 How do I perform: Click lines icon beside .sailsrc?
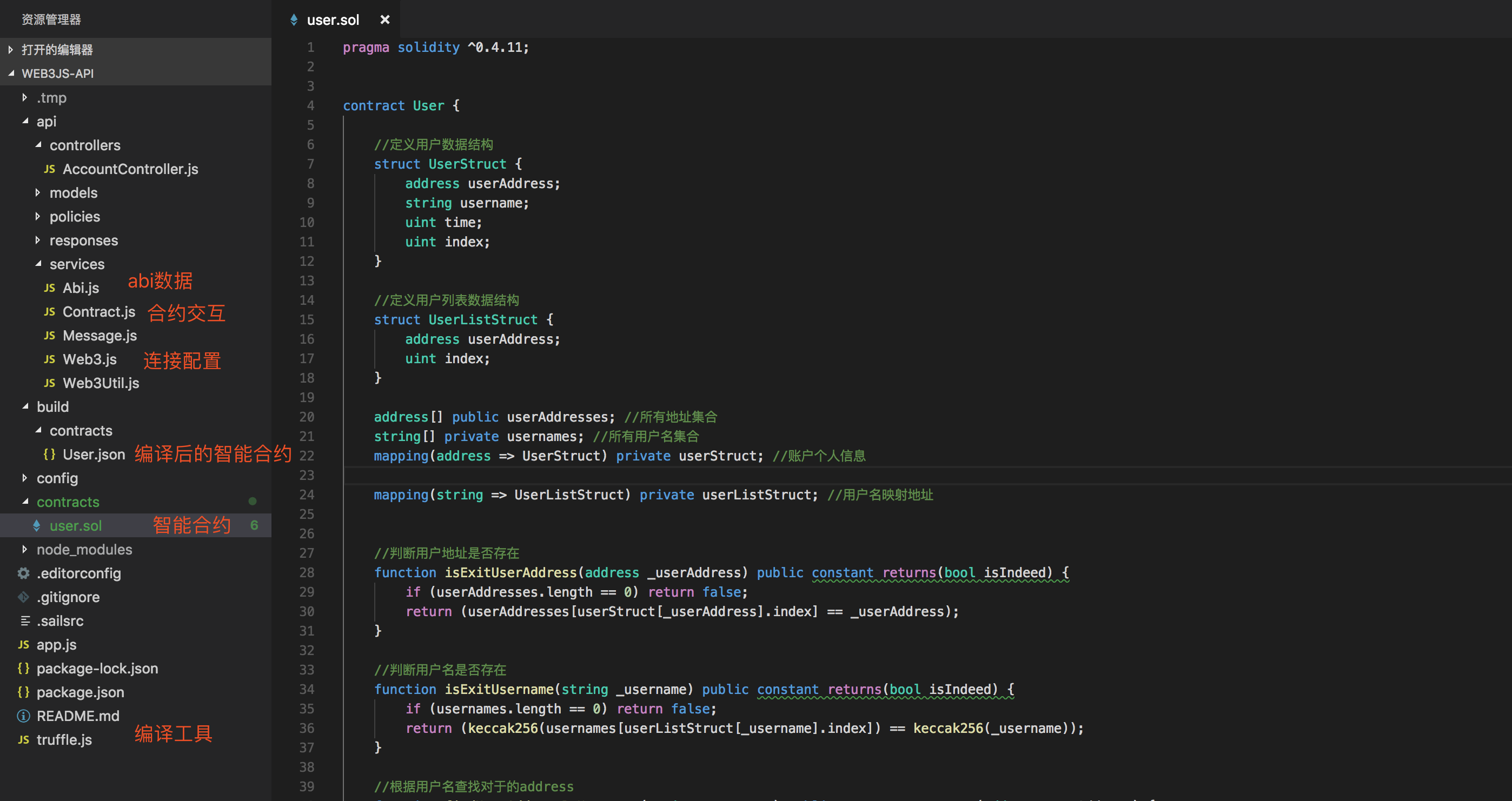[x=25, y=621]
